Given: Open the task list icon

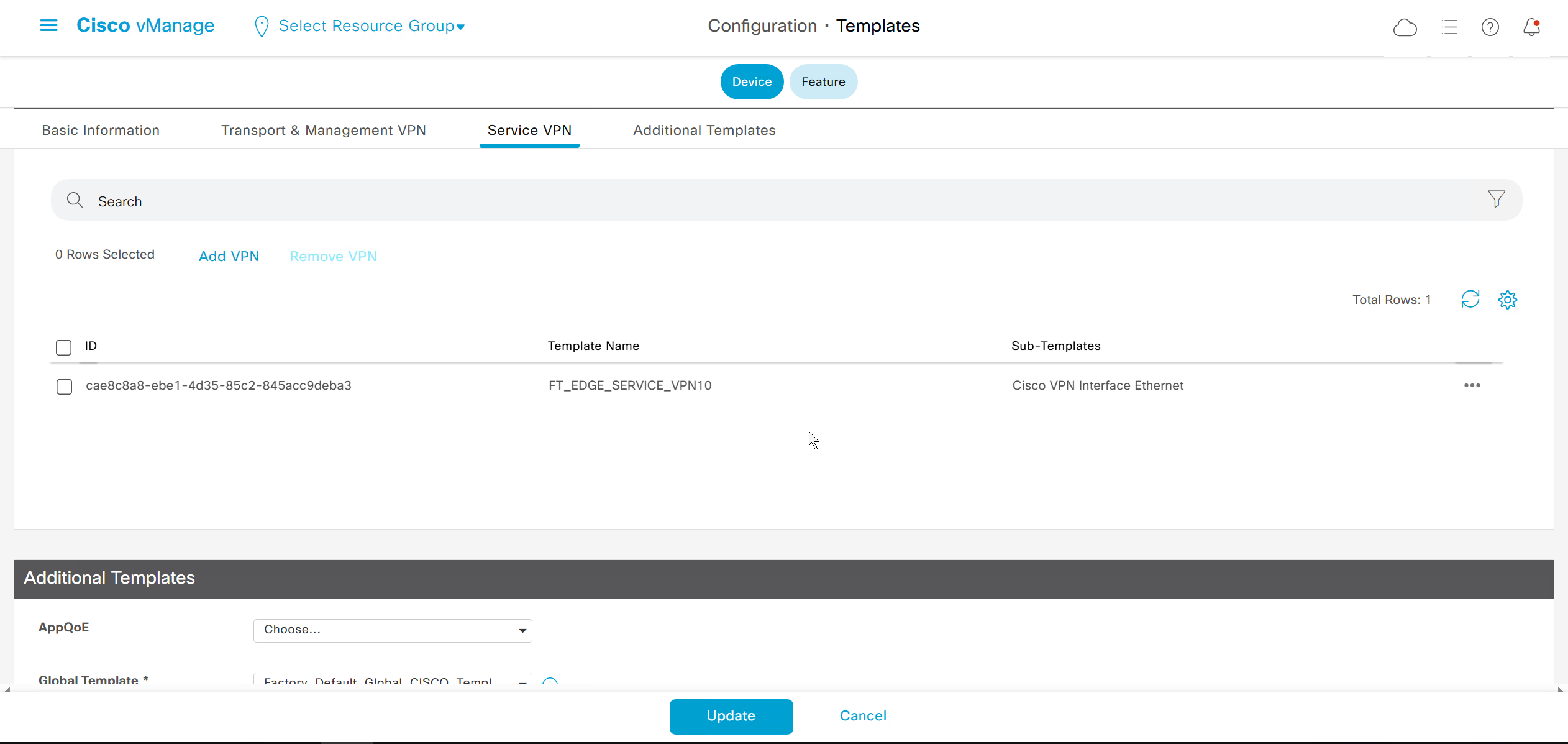Looking at the screenshot, I should click(x=1449, y=27).
